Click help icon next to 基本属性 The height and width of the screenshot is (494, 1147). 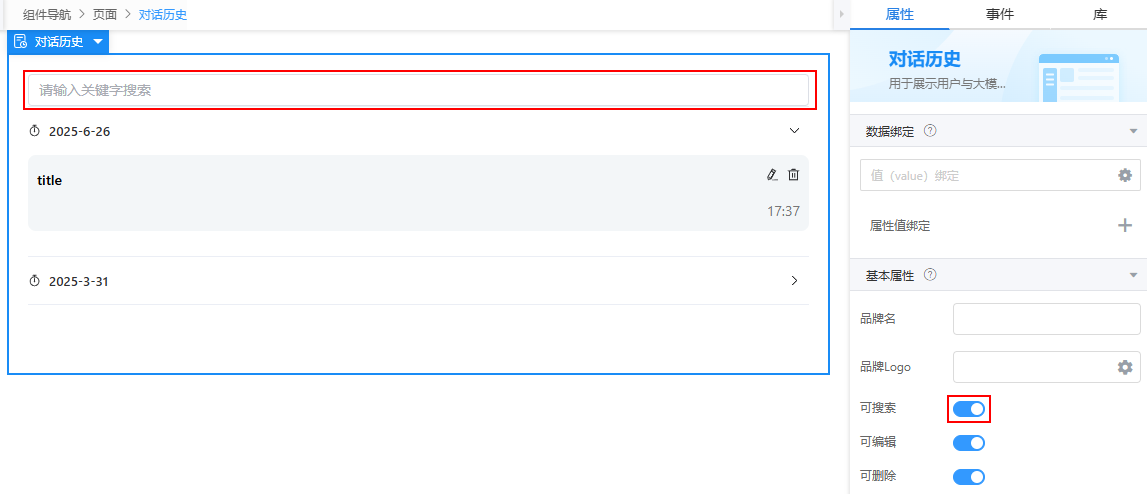930,275
